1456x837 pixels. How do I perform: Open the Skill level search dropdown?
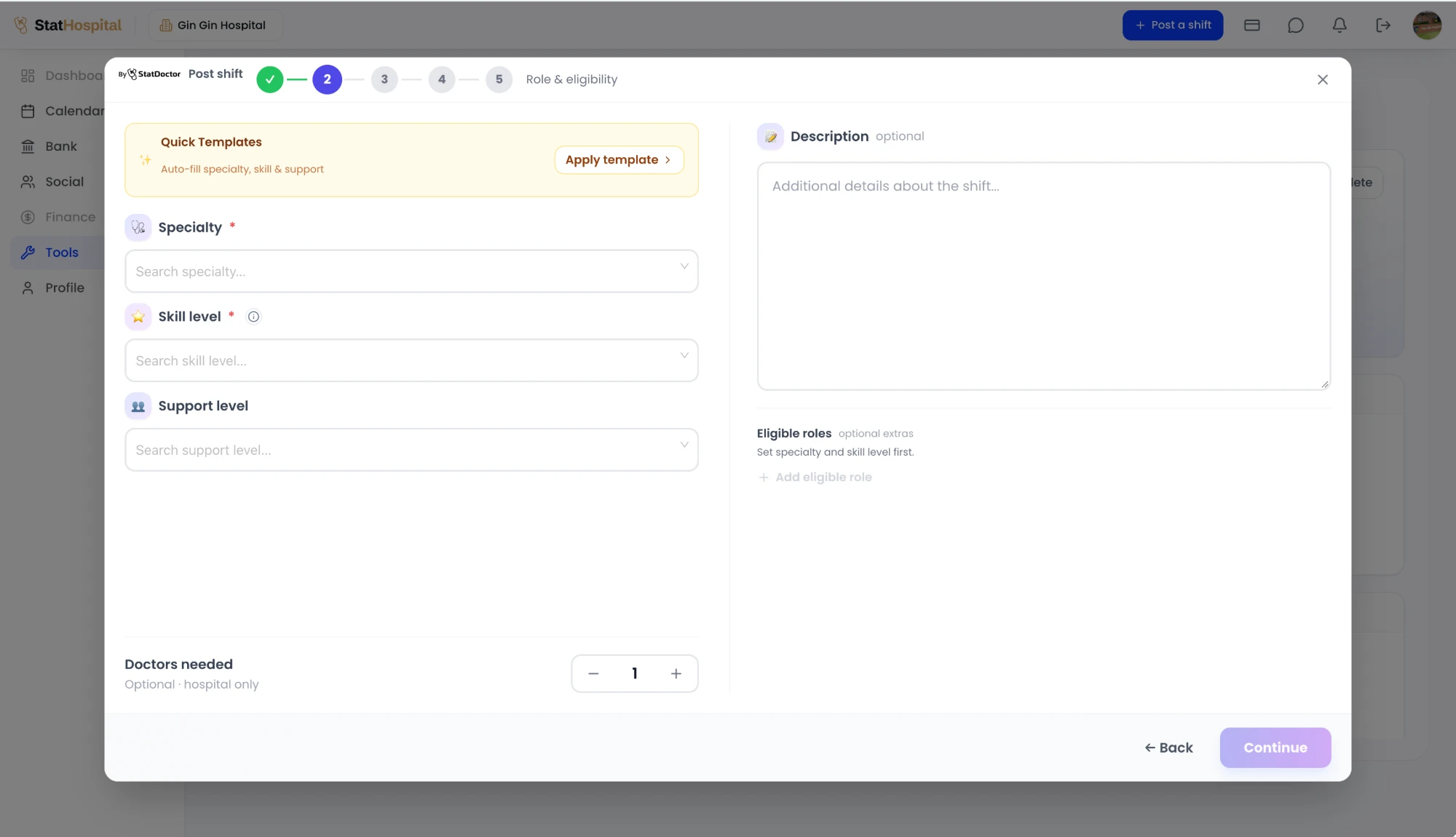click(x=411, y=360)
